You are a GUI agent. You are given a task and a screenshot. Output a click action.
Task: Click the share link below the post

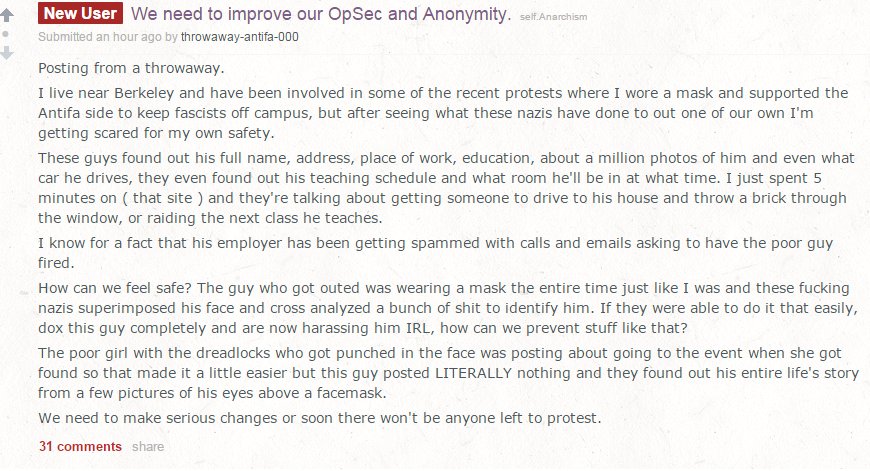(147, 446)
